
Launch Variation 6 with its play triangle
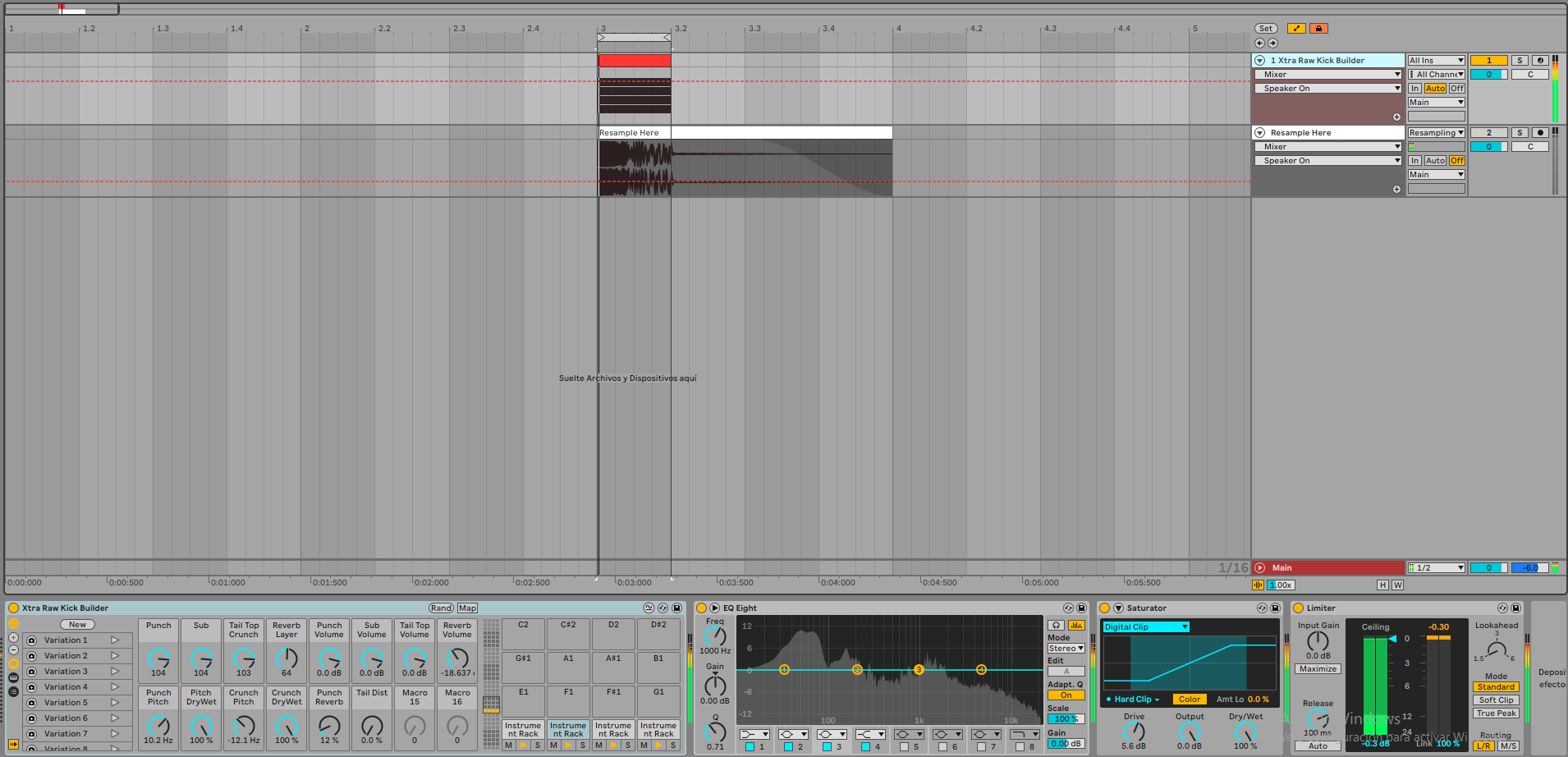pyautogui.click(x=115, y=718)
